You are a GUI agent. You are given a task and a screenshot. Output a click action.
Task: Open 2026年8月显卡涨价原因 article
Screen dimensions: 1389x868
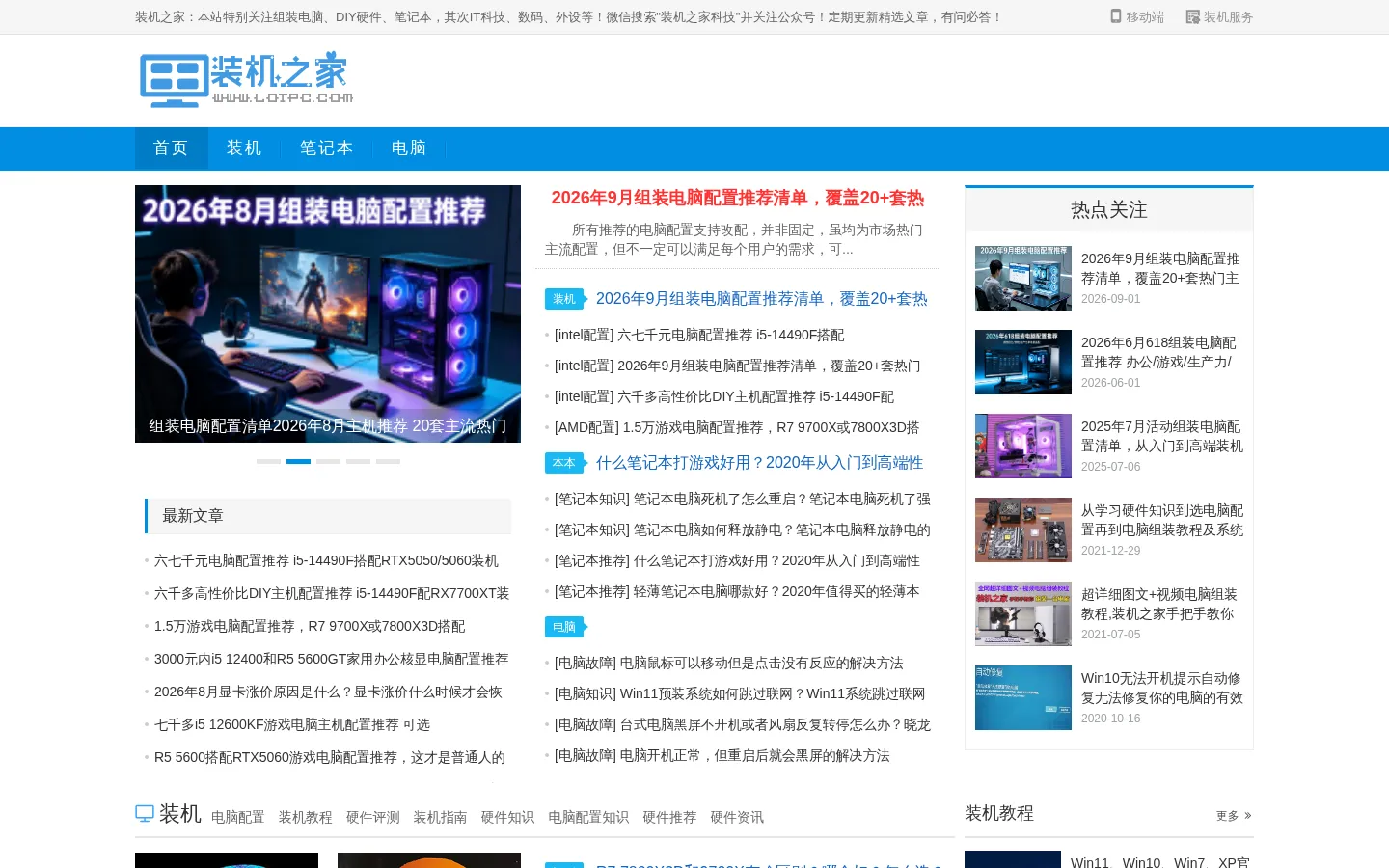click(x=328, y=692)
